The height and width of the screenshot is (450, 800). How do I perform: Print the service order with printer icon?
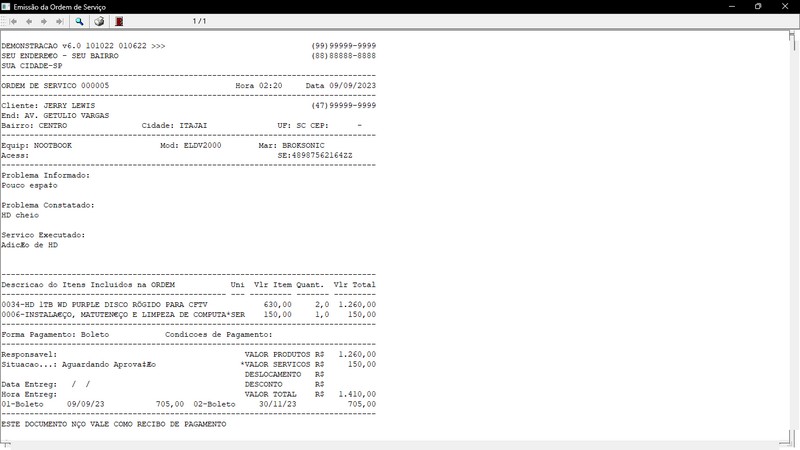[x=99, y=21]
